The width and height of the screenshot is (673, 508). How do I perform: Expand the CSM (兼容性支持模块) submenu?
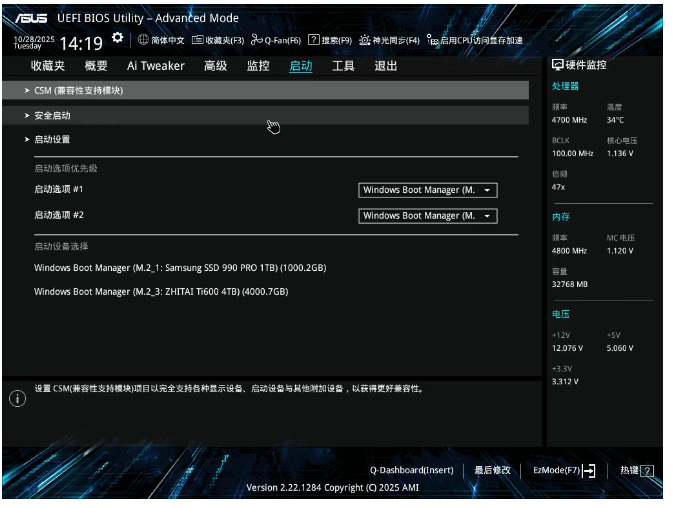tap(78, 91)
